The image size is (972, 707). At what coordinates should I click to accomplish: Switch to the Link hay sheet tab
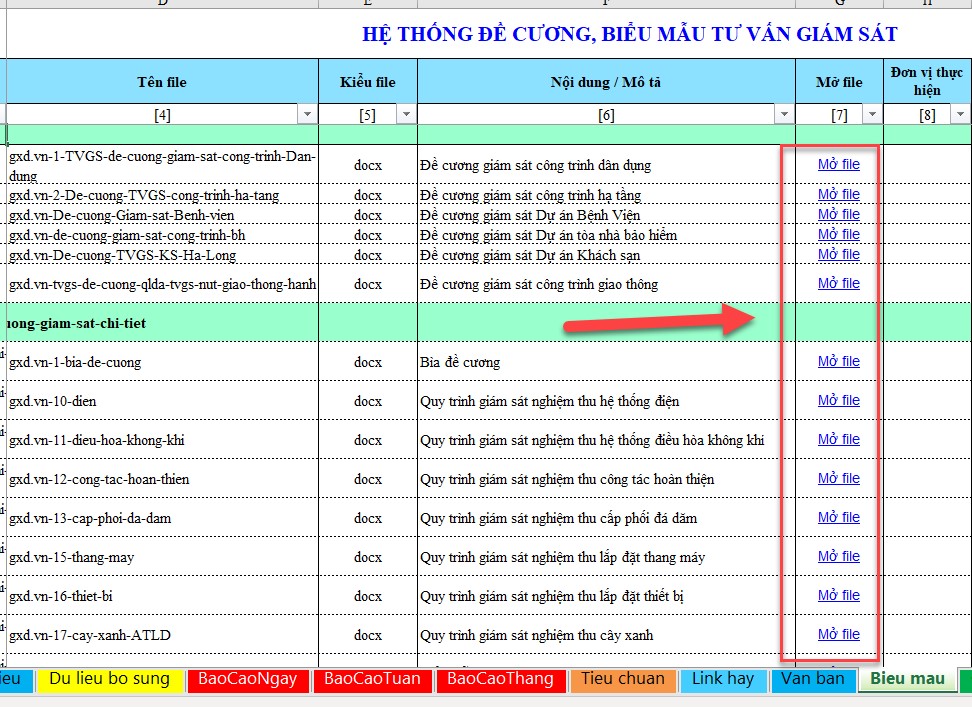[x=723, y=679]
